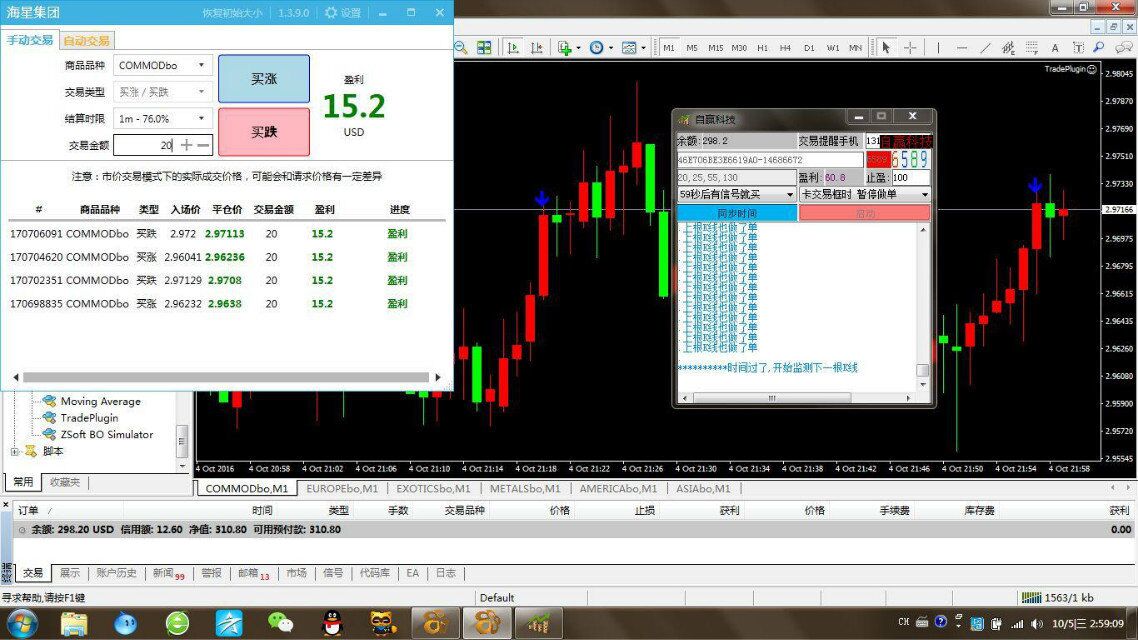Click the Windows Start orb

(21, 623)
